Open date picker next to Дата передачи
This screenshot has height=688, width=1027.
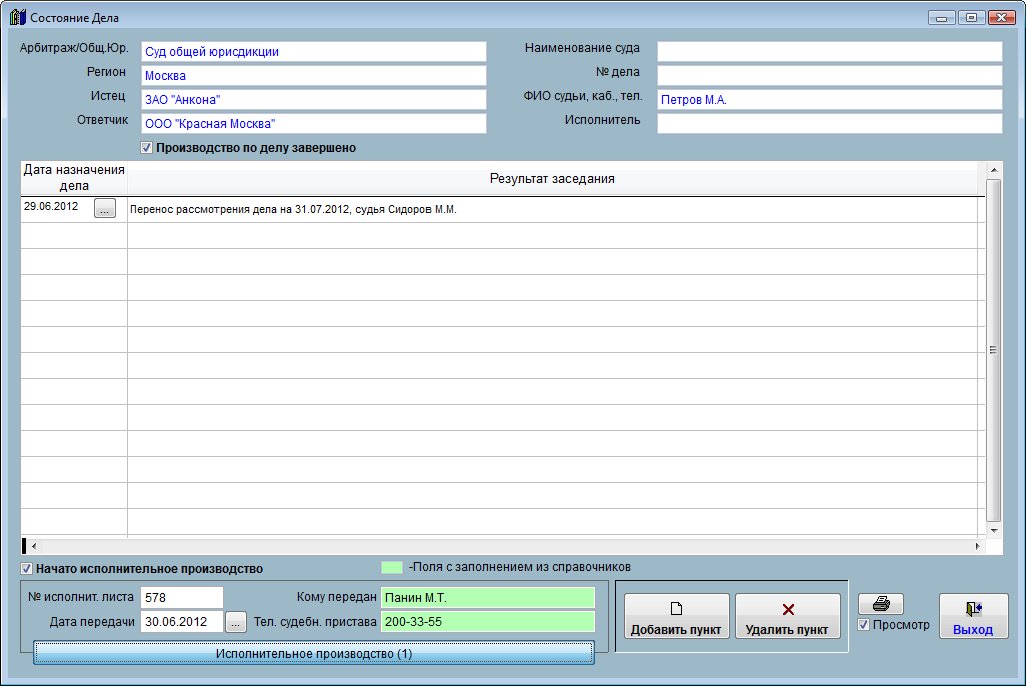(x=235, y=622)
